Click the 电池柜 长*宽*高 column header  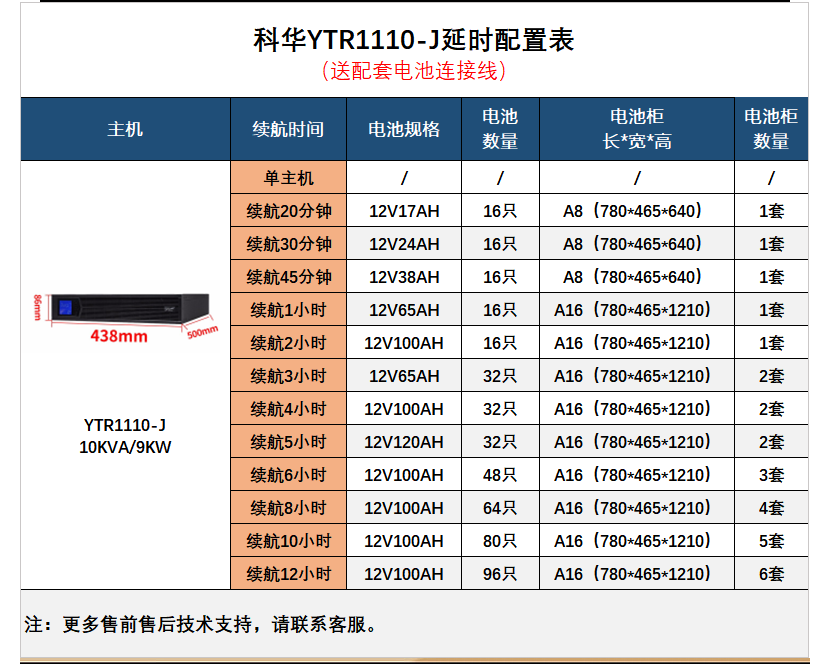click(x=637, y=129)
